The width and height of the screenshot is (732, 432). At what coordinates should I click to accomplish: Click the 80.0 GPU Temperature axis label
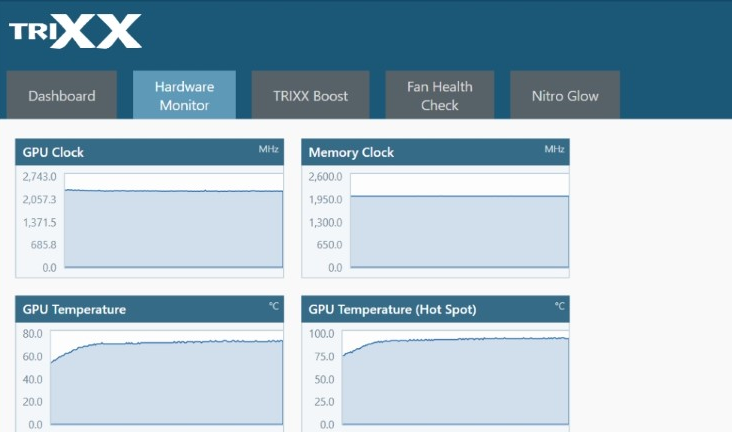tap(33, 333)
